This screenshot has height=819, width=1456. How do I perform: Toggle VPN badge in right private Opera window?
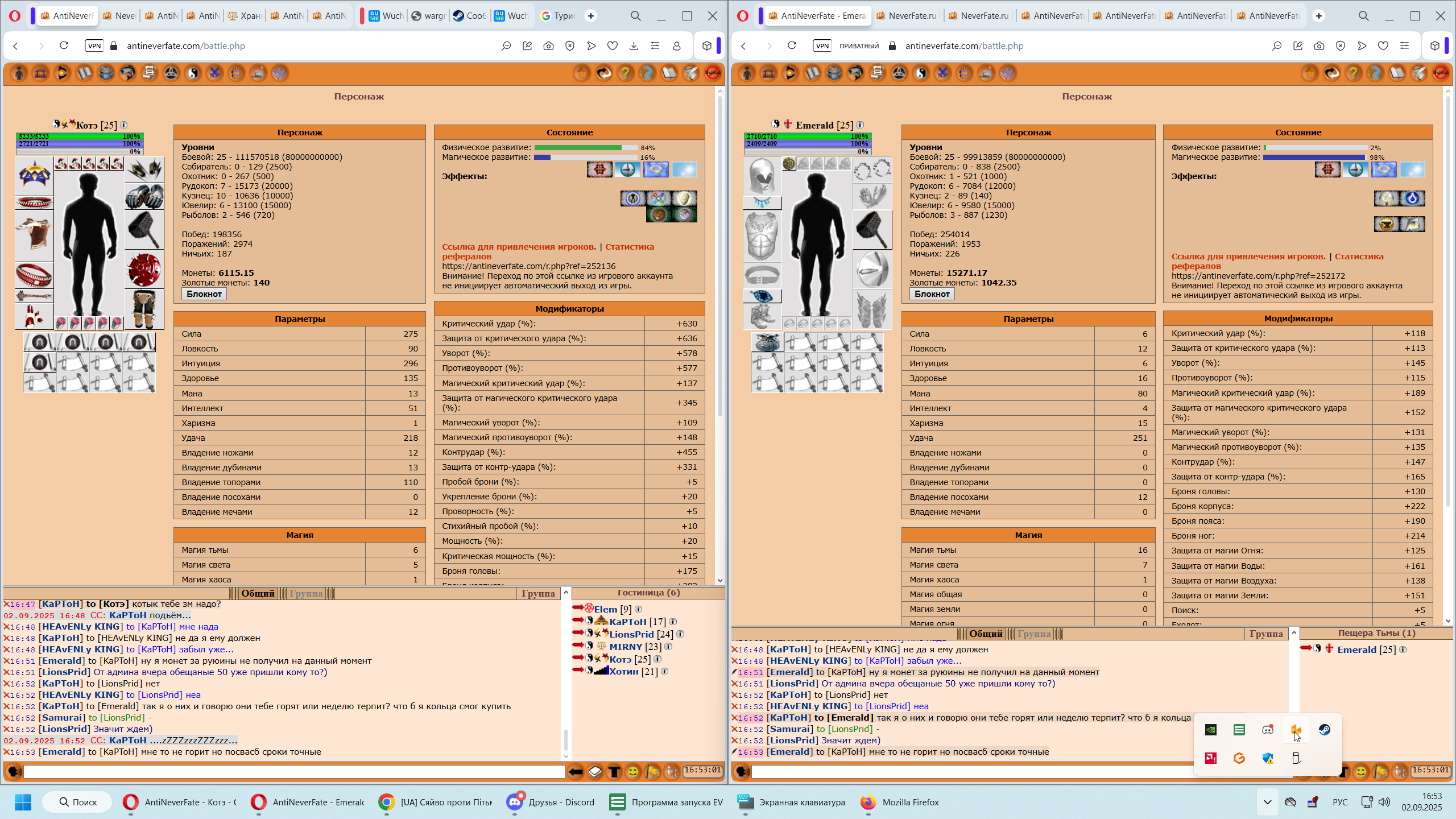822,46
